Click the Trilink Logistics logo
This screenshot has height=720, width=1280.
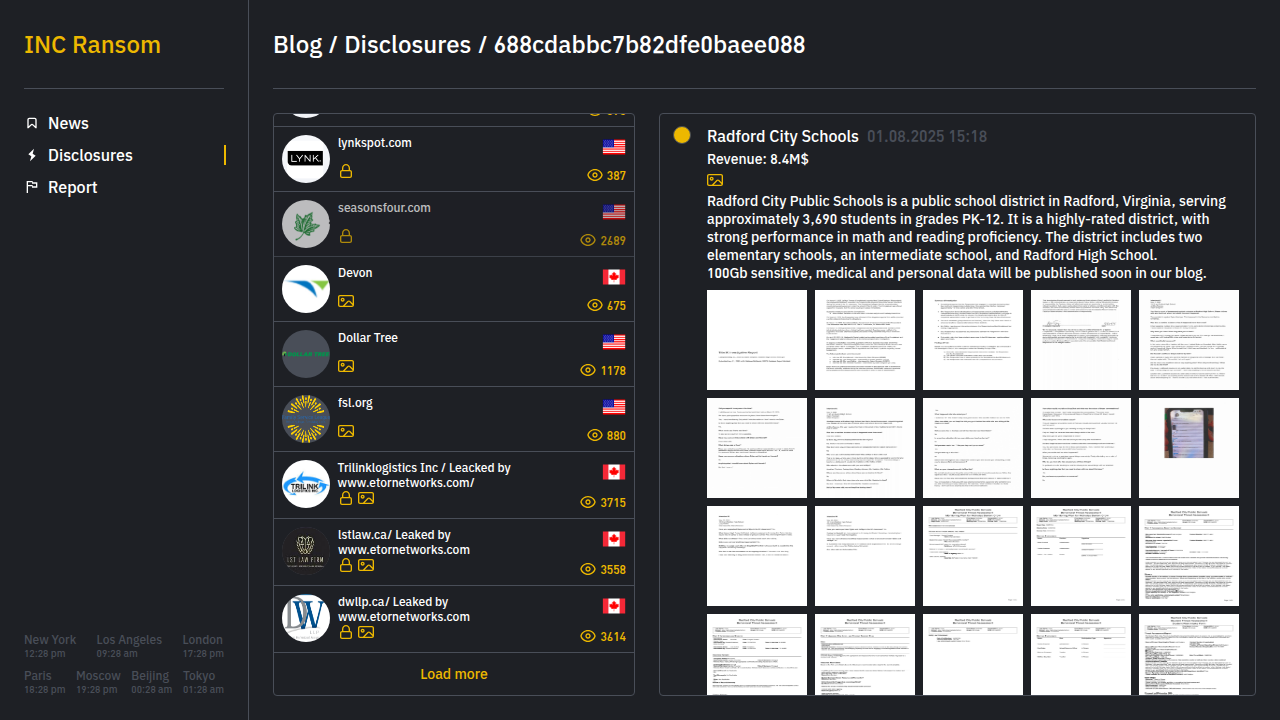tap(306, 484)
